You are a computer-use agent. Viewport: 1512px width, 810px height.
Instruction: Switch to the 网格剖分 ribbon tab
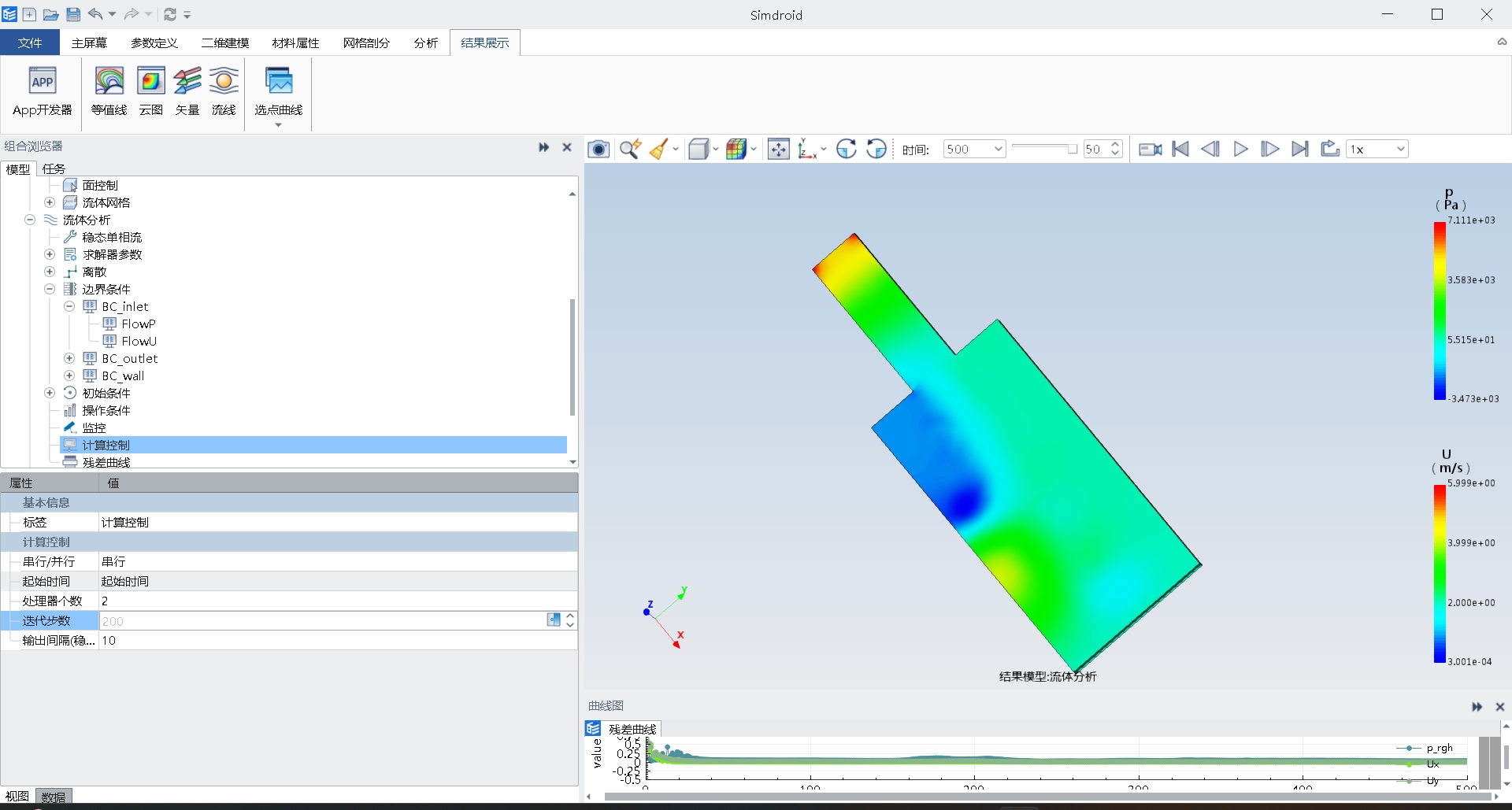(366, 43)
